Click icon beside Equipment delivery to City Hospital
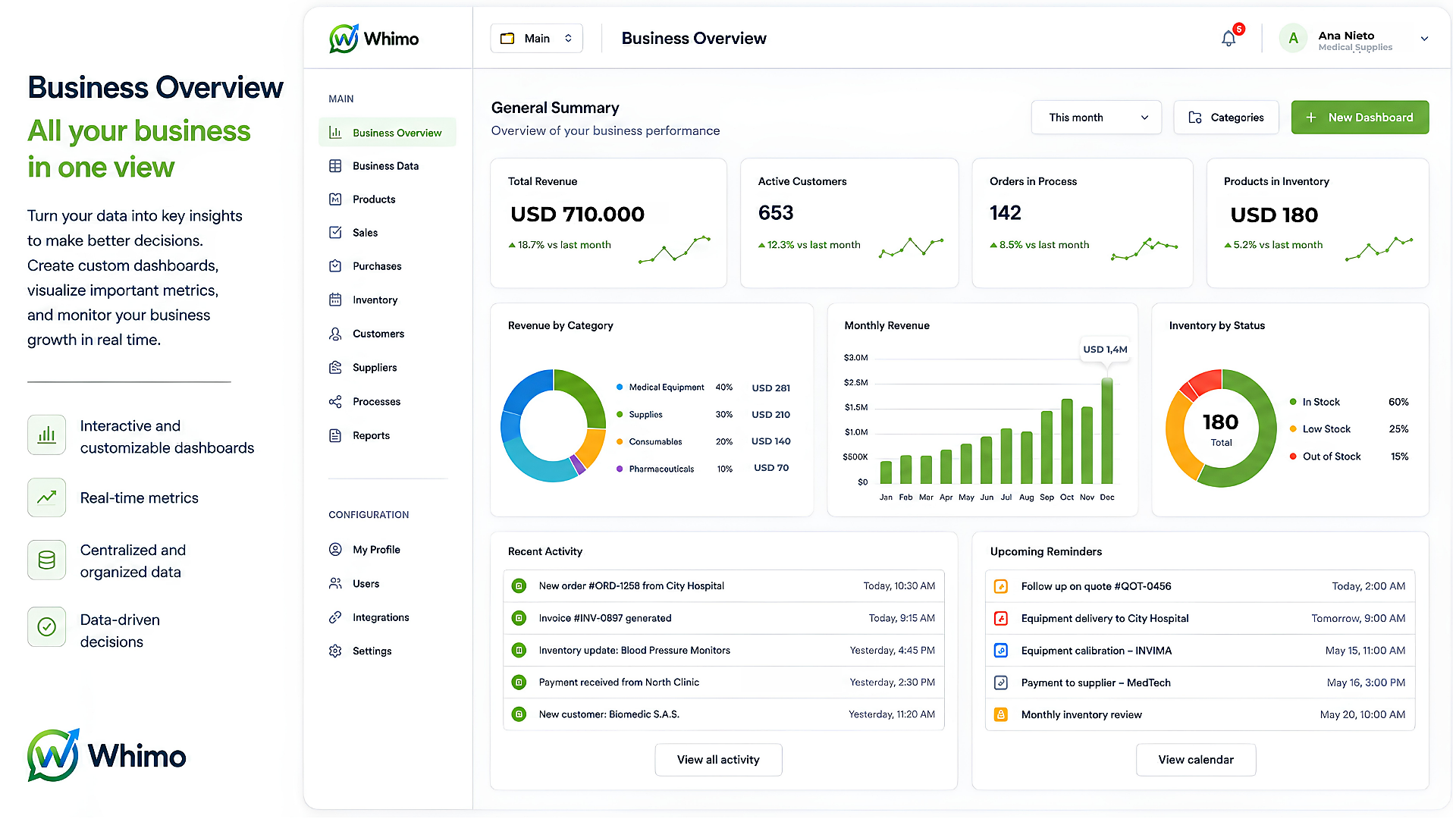The image size is (1456, 819). tap(1001, 619)
